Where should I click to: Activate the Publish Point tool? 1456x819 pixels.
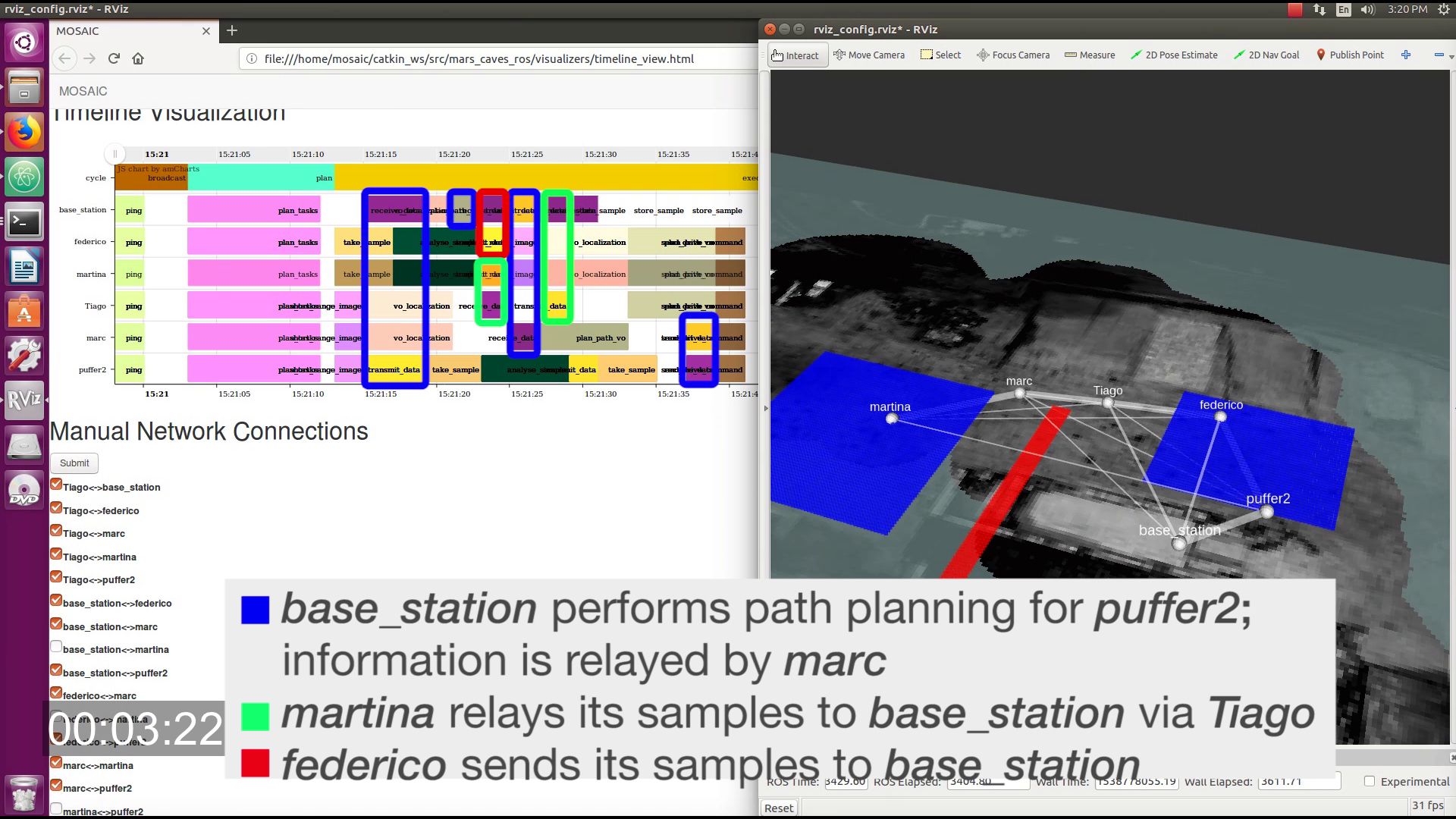1350,55
